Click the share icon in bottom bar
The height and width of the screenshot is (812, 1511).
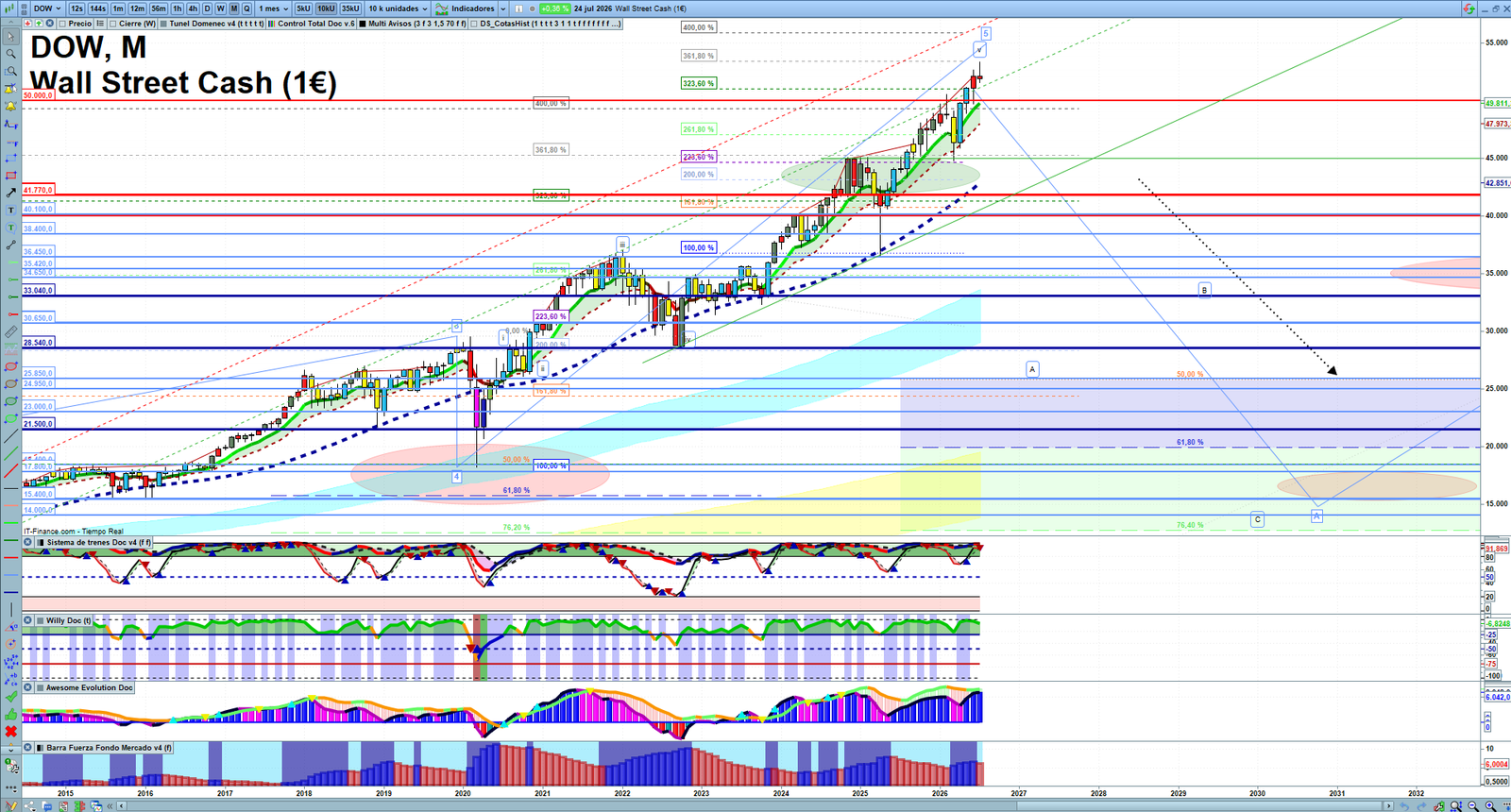(29, 805)
